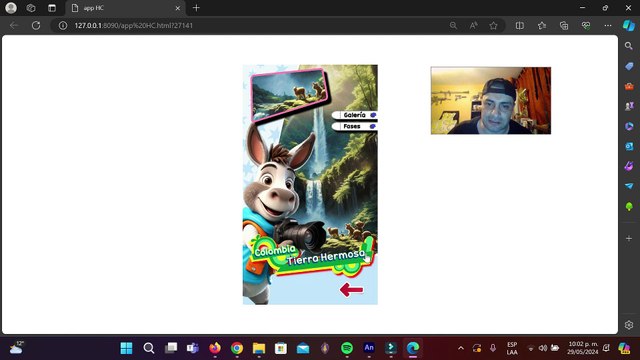Add this page to favorites with star

(x=493, y=25)
